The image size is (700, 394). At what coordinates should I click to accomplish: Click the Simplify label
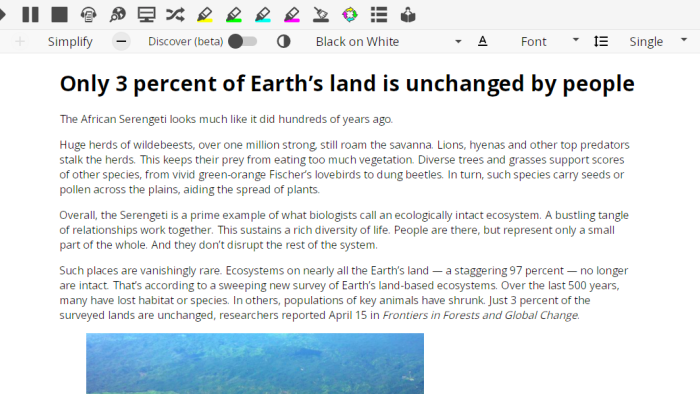[x=70, y=41]
